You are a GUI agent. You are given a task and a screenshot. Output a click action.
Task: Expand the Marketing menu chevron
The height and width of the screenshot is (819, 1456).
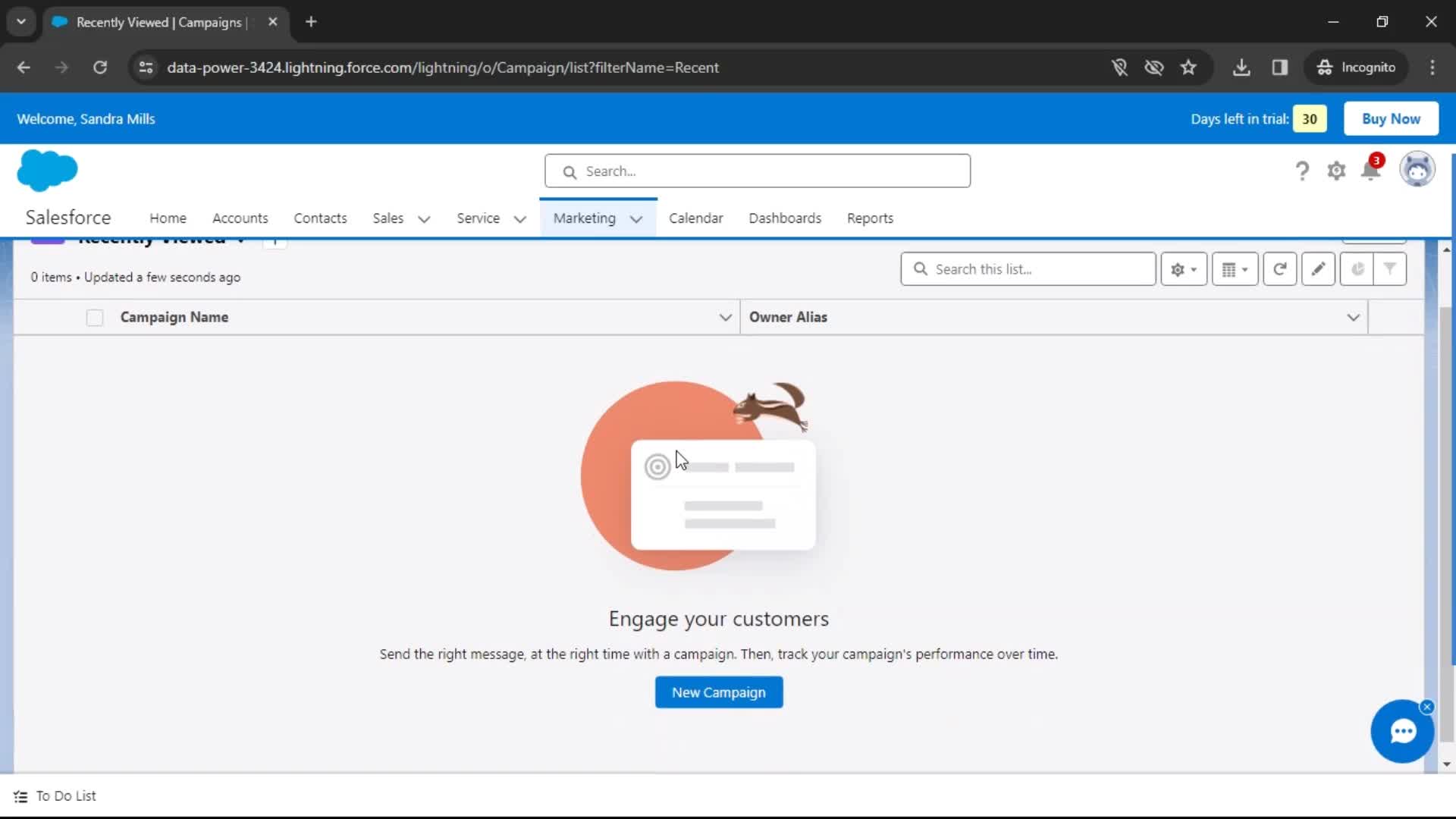[x=636, y=219]
